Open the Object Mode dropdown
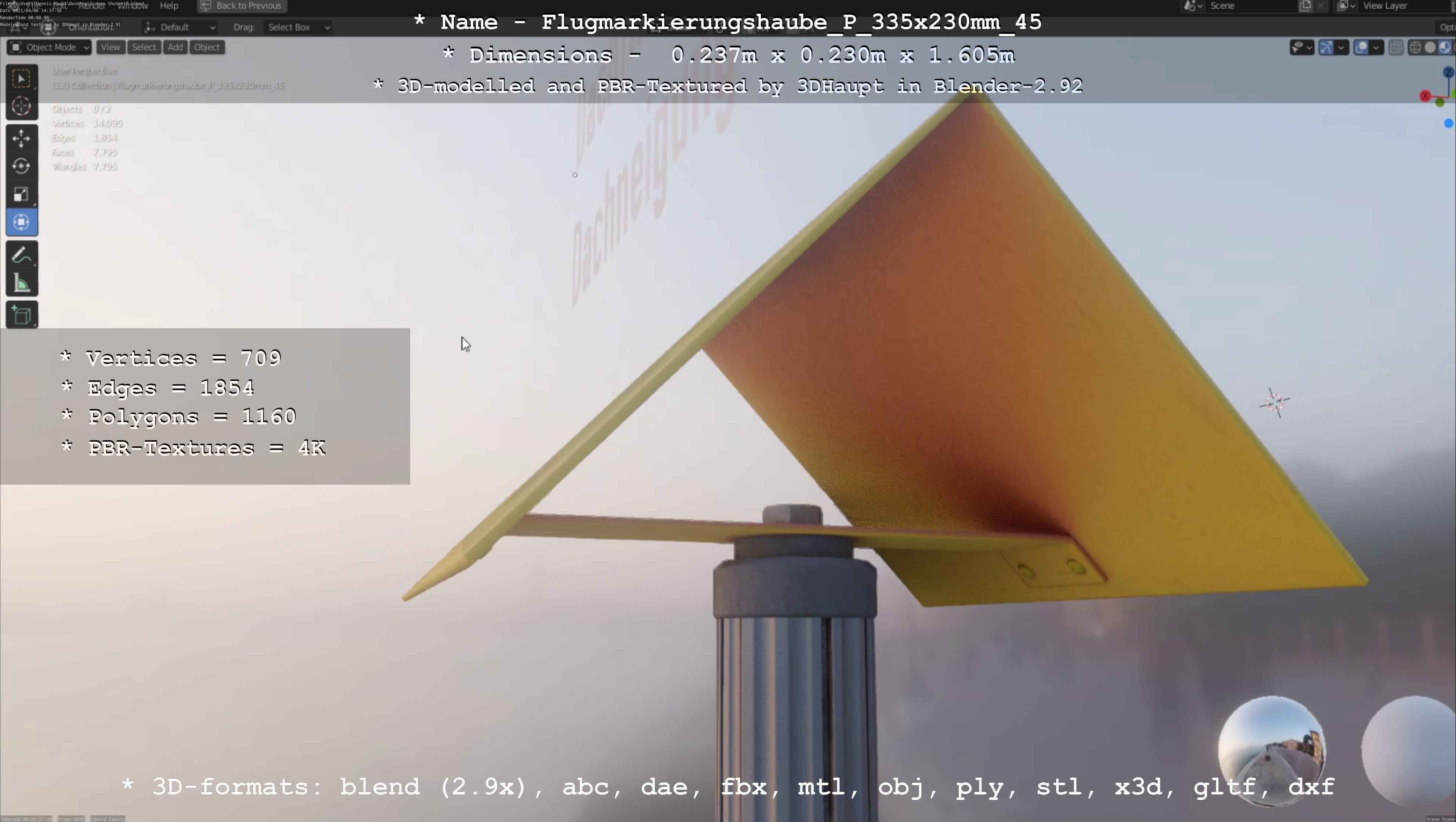The height and width of the screenshot is (822, 1456). (x=49, y=47)
